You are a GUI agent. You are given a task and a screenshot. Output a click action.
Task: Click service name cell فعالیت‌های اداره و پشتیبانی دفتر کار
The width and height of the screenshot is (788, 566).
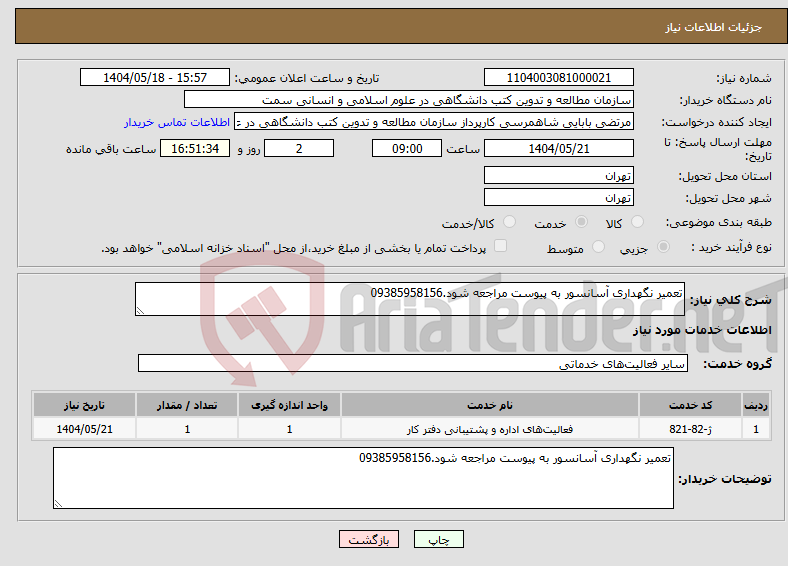489,429
